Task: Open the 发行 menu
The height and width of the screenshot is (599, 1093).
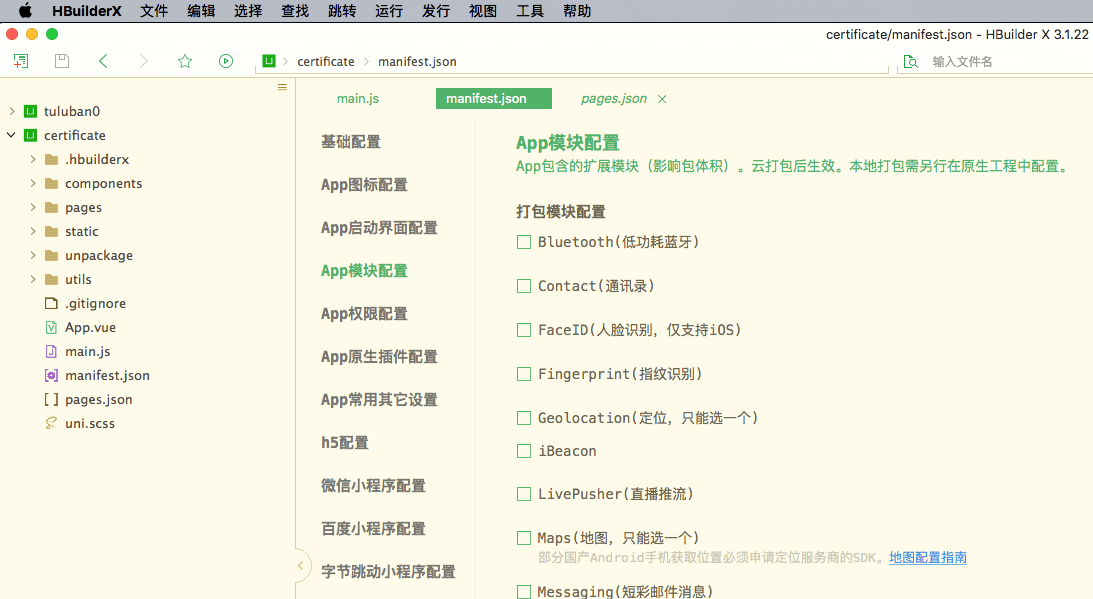Action: 436,11
